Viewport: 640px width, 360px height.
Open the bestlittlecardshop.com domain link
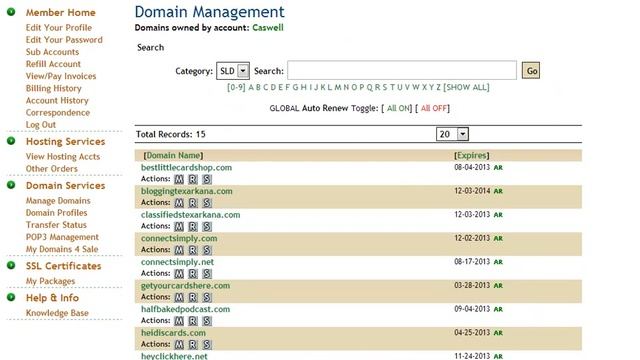(186, 168)
